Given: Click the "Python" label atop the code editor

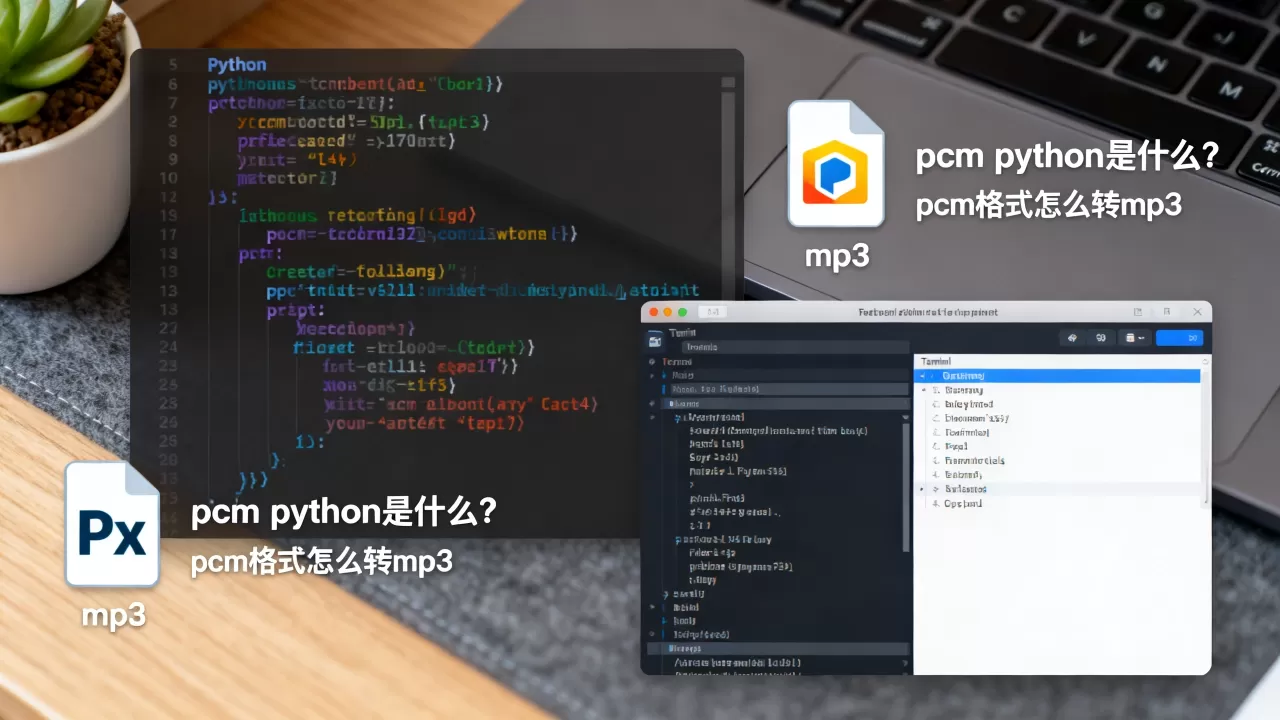Looking at the screenshot, I should pyautogui.click(x=237, y=65).
